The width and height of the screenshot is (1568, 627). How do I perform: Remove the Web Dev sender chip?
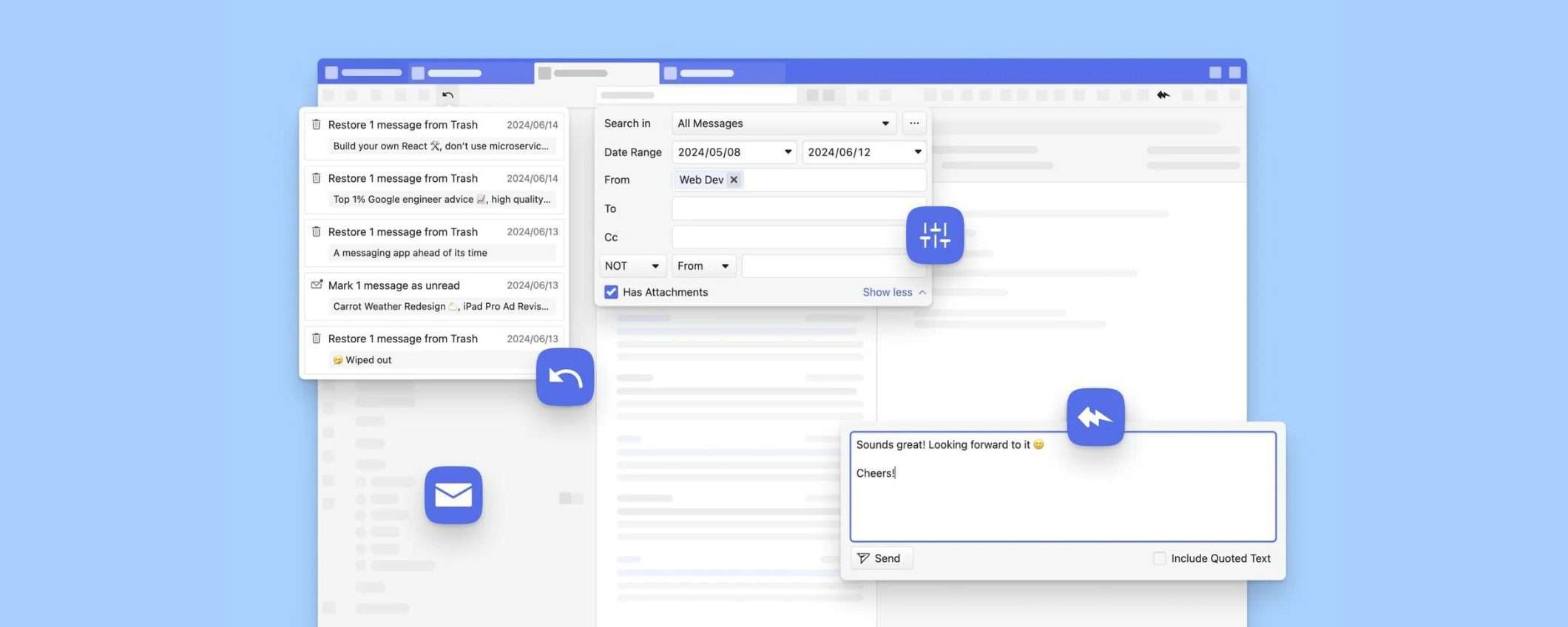tap(734, 180)
